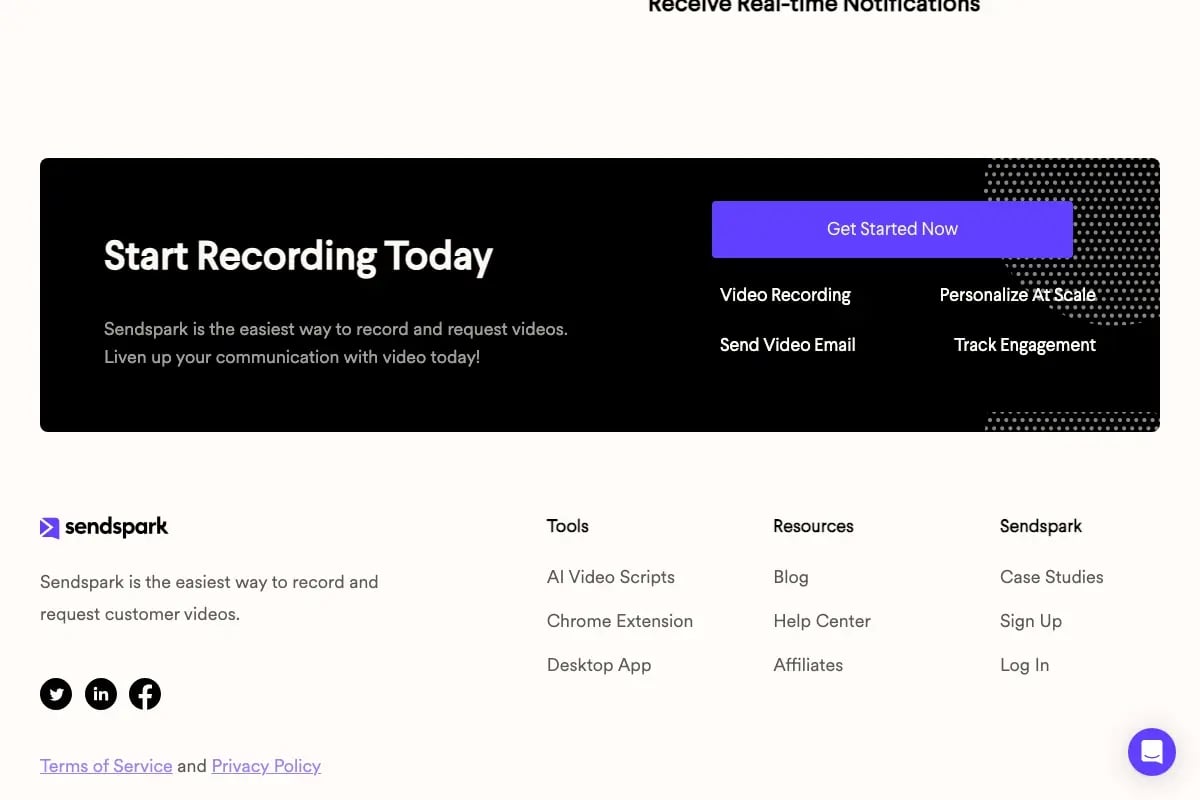
Task: Click 'Liven up your communication with video today!'
Action: tap(292, 357)
